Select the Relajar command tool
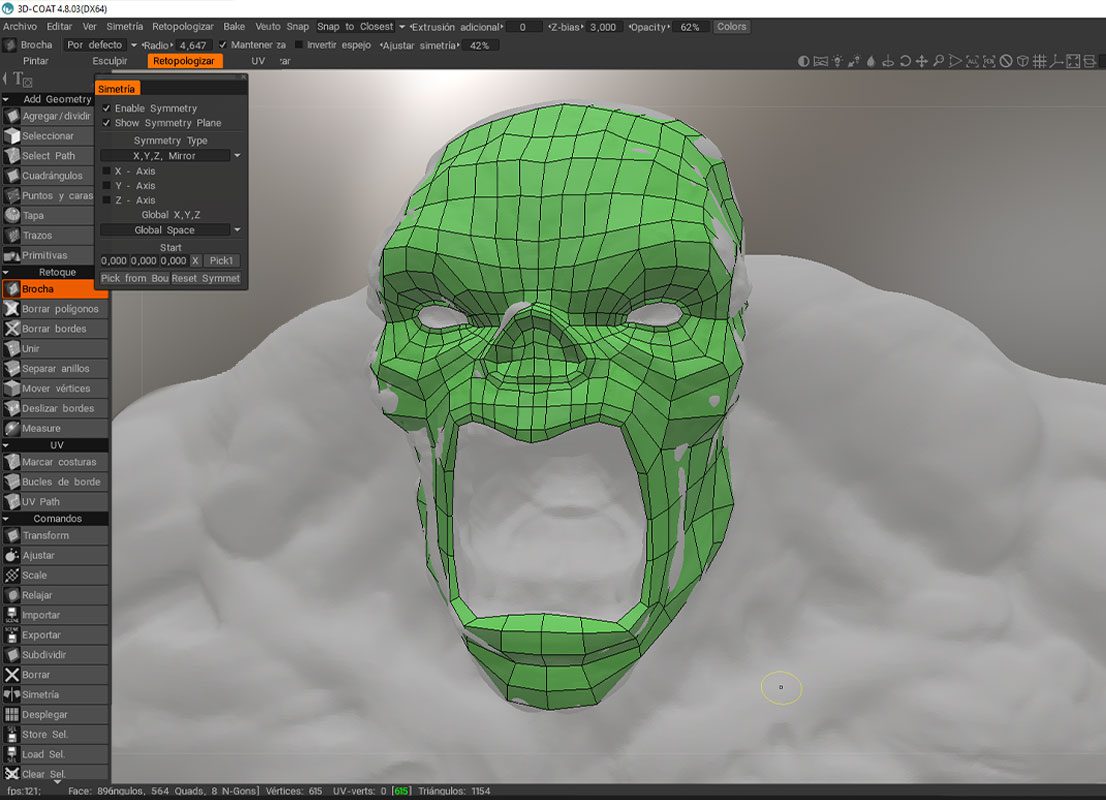This screenshot has width=1106, height=800. click(38, 595)
